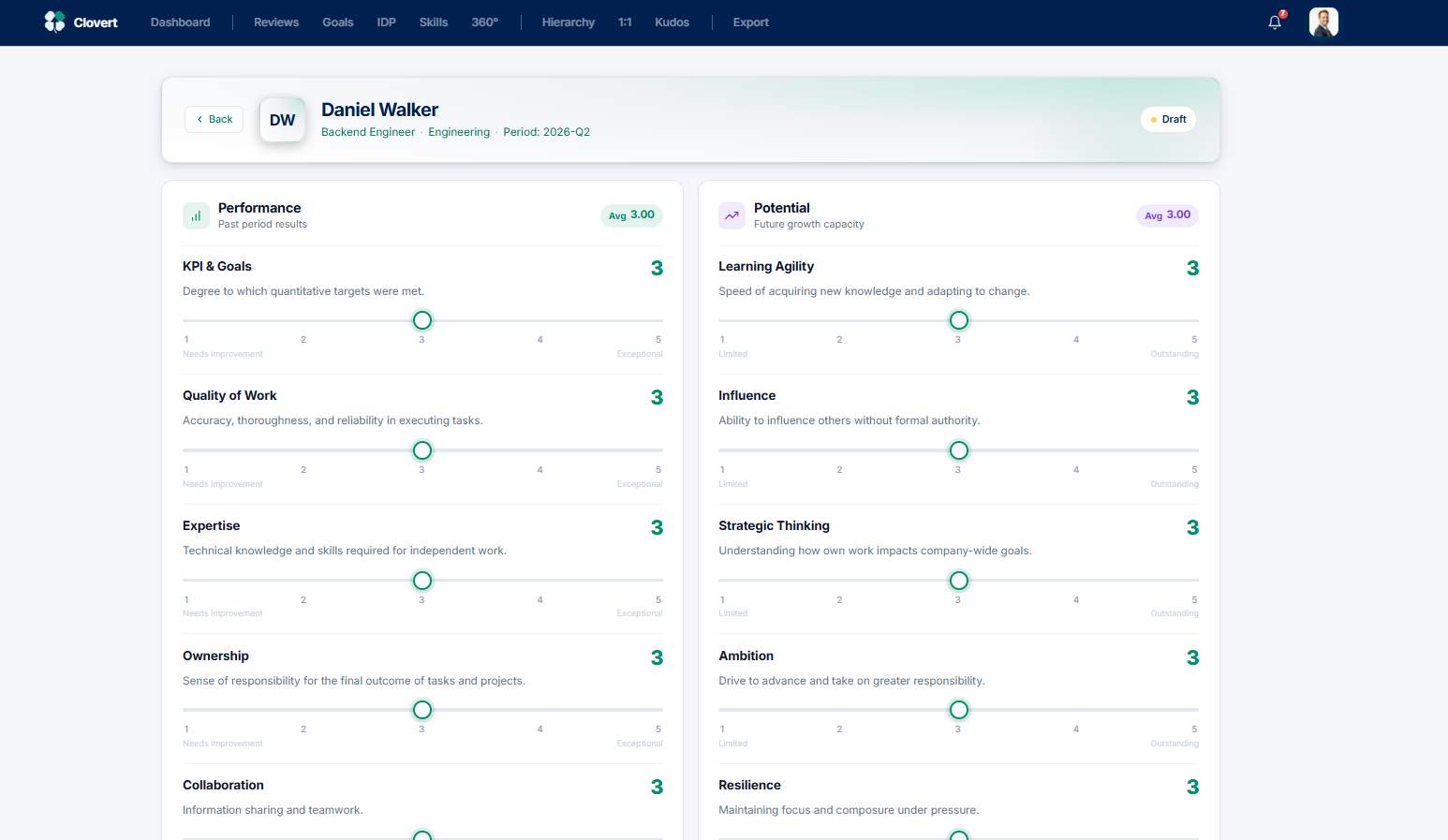The width and height of the screenshot is (1448, 840).
Task: Select tick 1 on Quality of Work scale
Action: [x=186, y=470]
